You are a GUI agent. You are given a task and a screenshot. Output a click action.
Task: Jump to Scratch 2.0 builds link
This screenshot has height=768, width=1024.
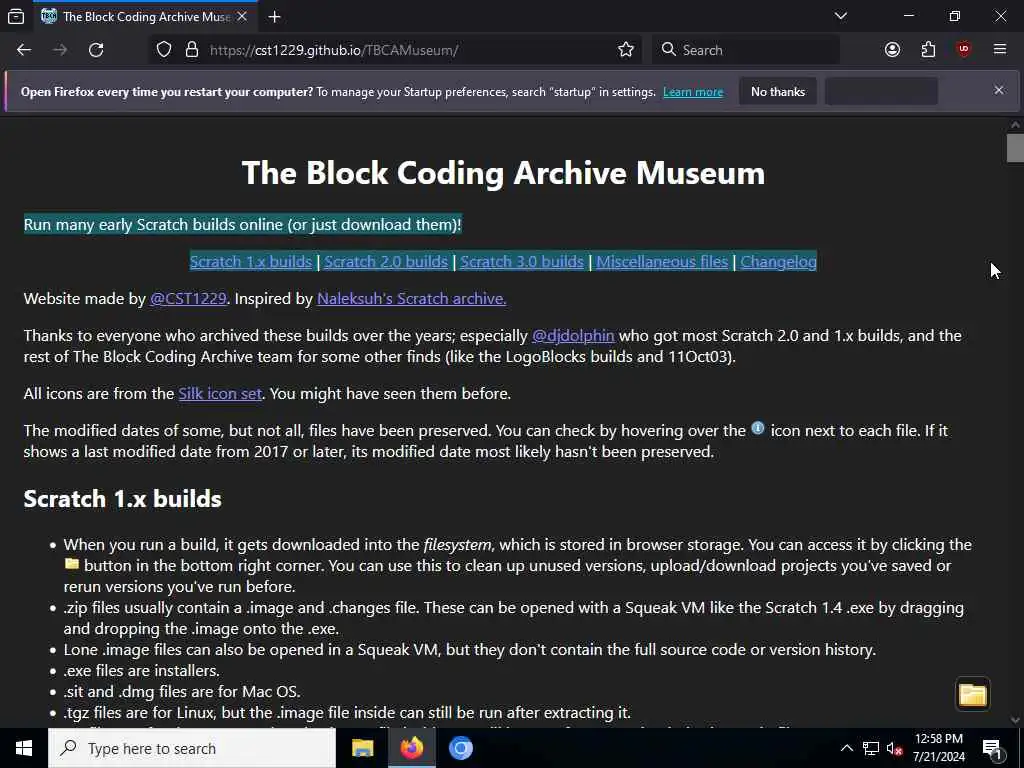(x=386, y=261)
